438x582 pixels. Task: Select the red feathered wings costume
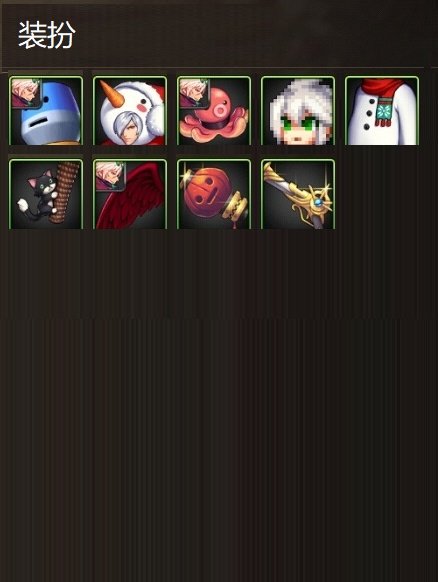coord(130,194)
